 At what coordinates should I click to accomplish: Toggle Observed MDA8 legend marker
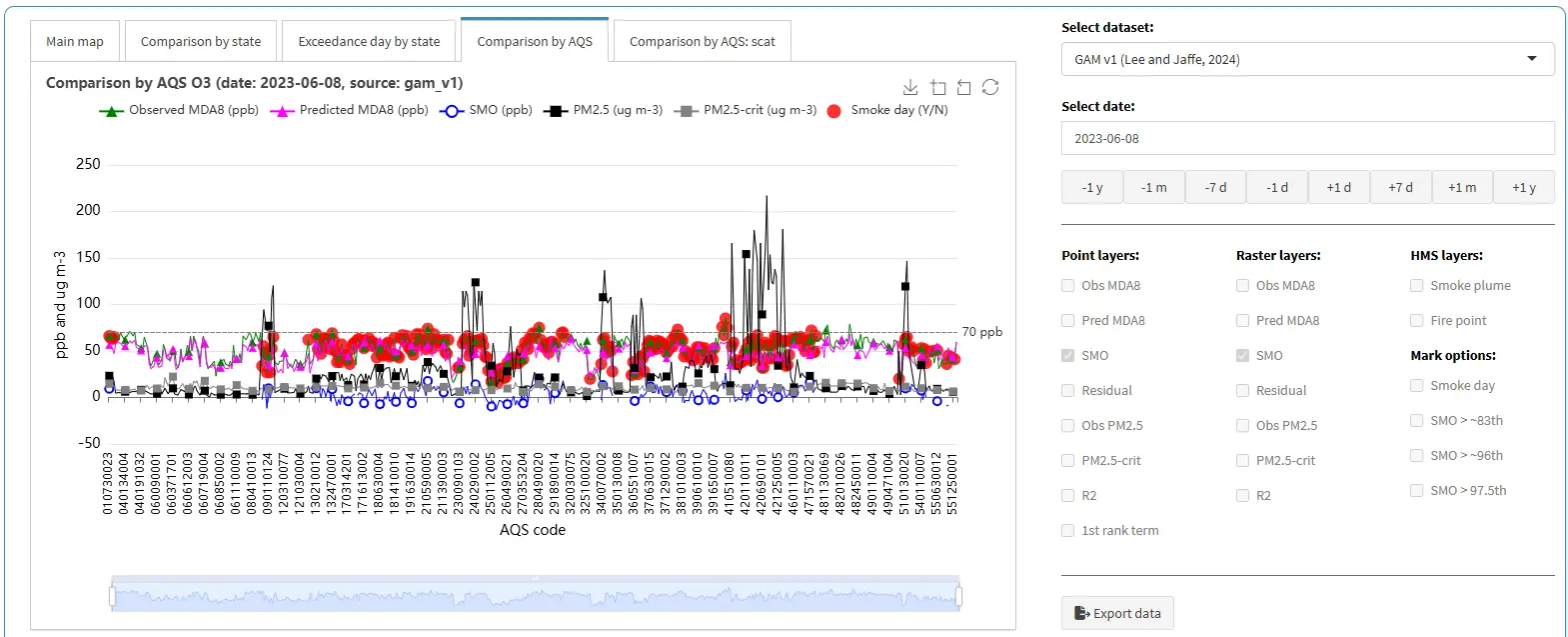pyautogui.click(x=111, y=111)
